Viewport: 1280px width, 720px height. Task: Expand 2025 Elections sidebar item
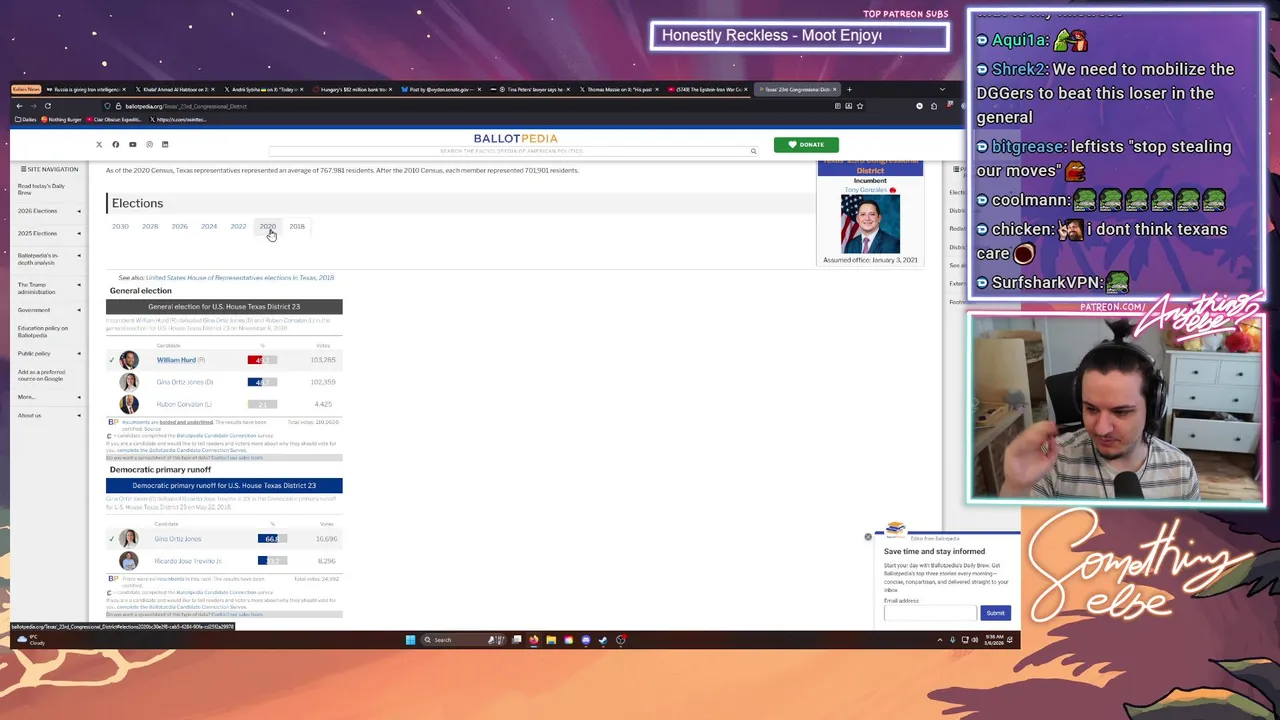tap(79, 233)
